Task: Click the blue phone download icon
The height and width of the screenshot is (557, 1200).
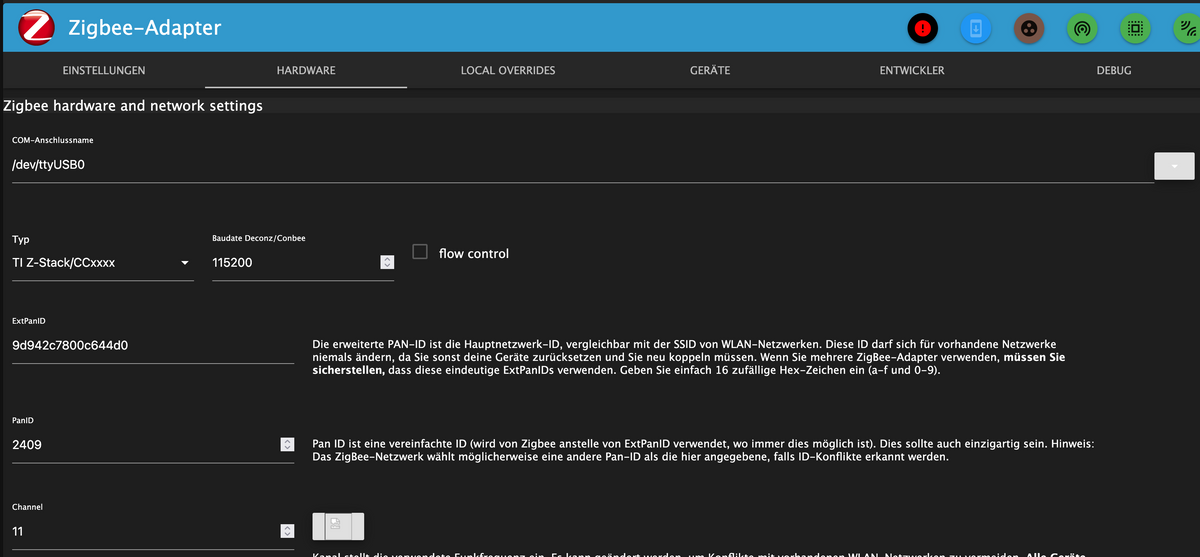Action: pos(976,29)
